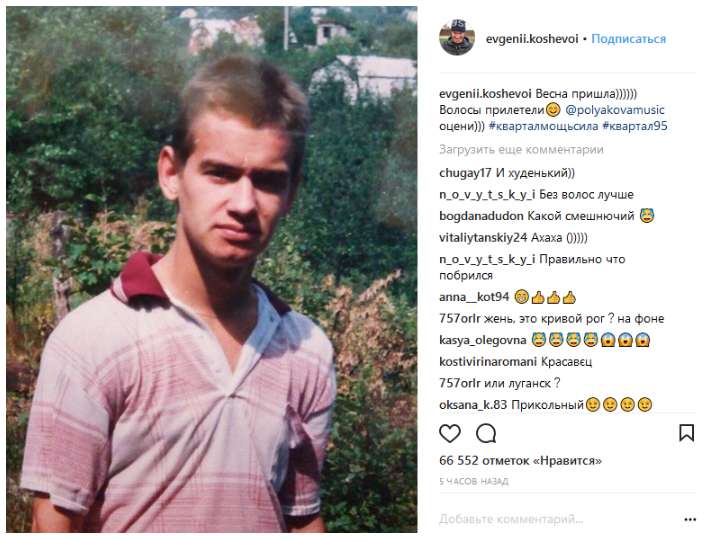Image resolution: width=717 pixels, height=541 pixels.
Task: Click Подписаться to follow the account
Action: 628,39
